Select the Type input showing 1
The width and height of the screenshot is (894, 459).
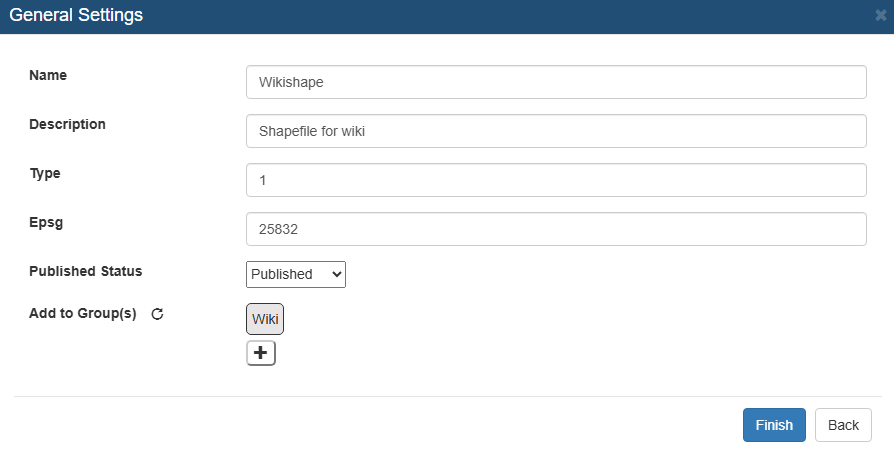(556, 180)
